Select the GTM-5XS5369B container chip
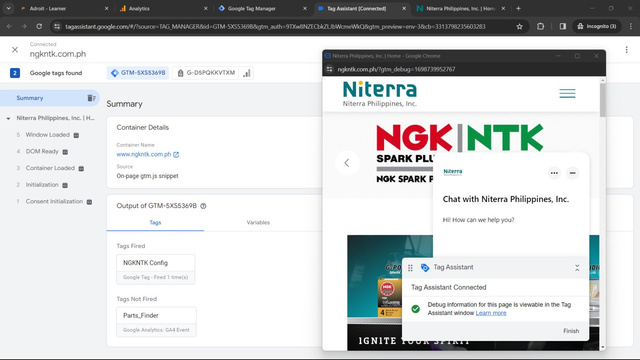Image resolution: width=640 pixels, height=360 pixels. (x=138, y=73)
